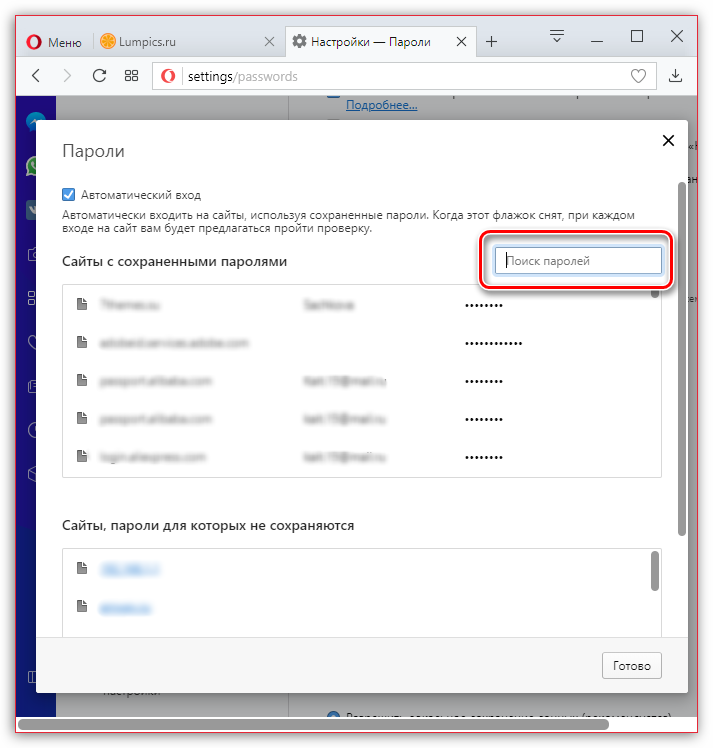Viewport: 713px width, 748px height.
Task: Click the Сайты с сохраненными паролями heading
Action: tap(175, 261)
